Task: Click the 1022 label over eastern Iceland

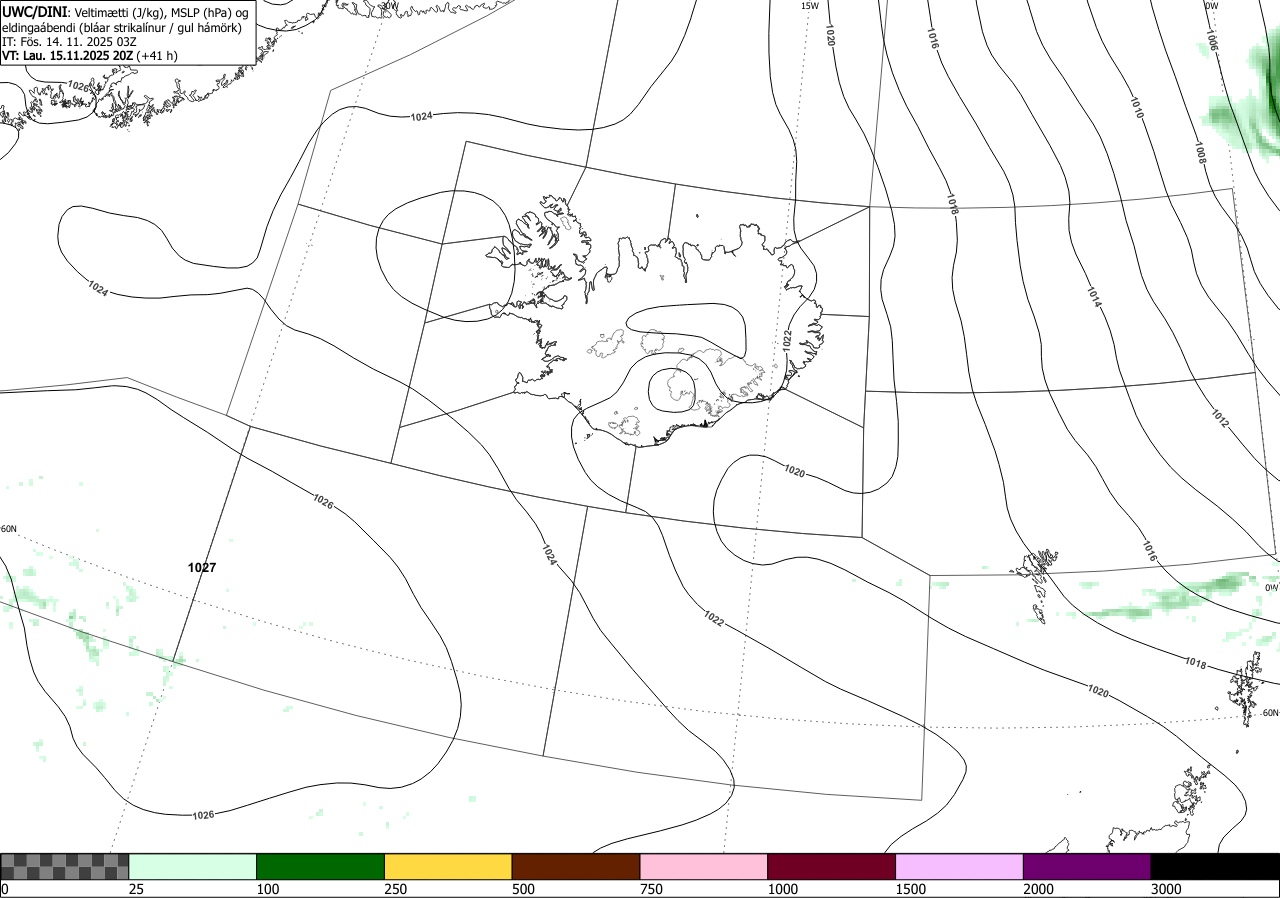Action: coord(787,339)
